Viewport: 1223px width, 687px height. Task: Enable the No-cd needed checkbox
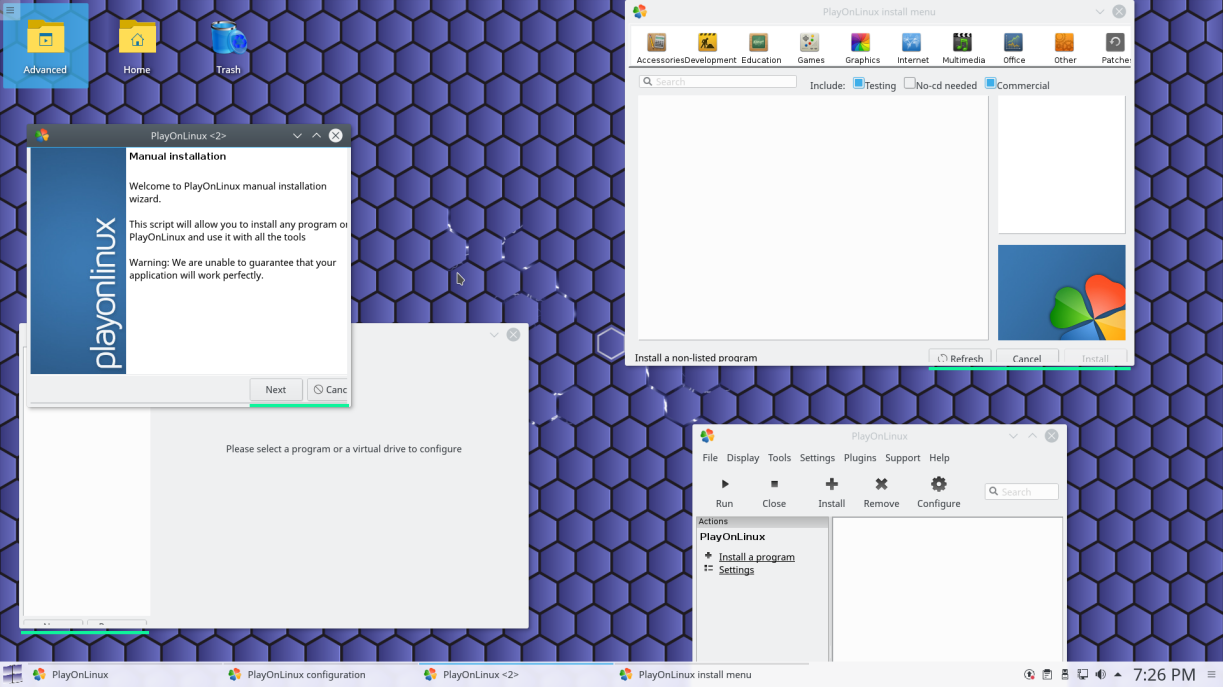coord(909,84)
